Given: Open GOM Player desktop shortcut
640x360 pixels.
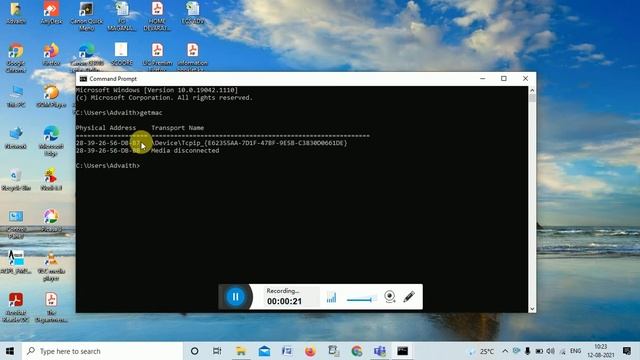Looking at the screenshot, I should pos(51,96).
